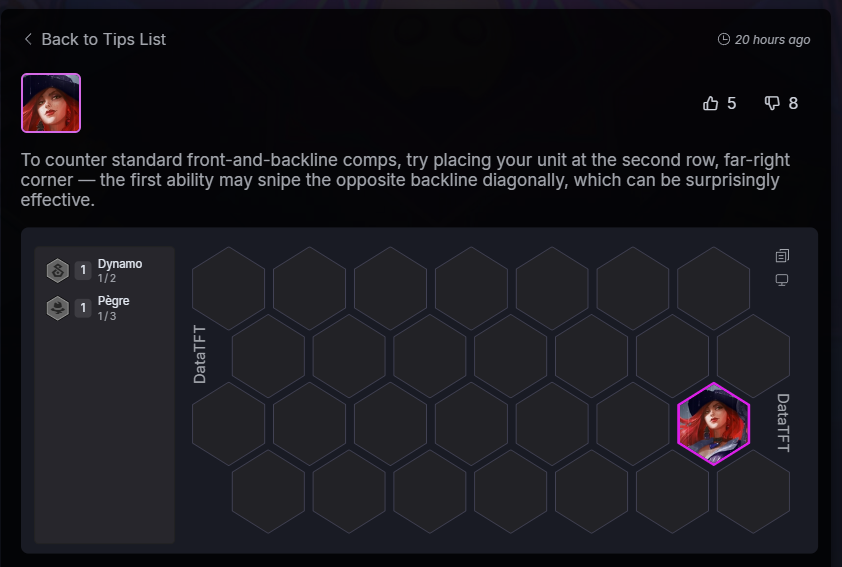This screenshot has width=842, height=567.
Task: Click the Pègre trait icon
Action: 58,308
